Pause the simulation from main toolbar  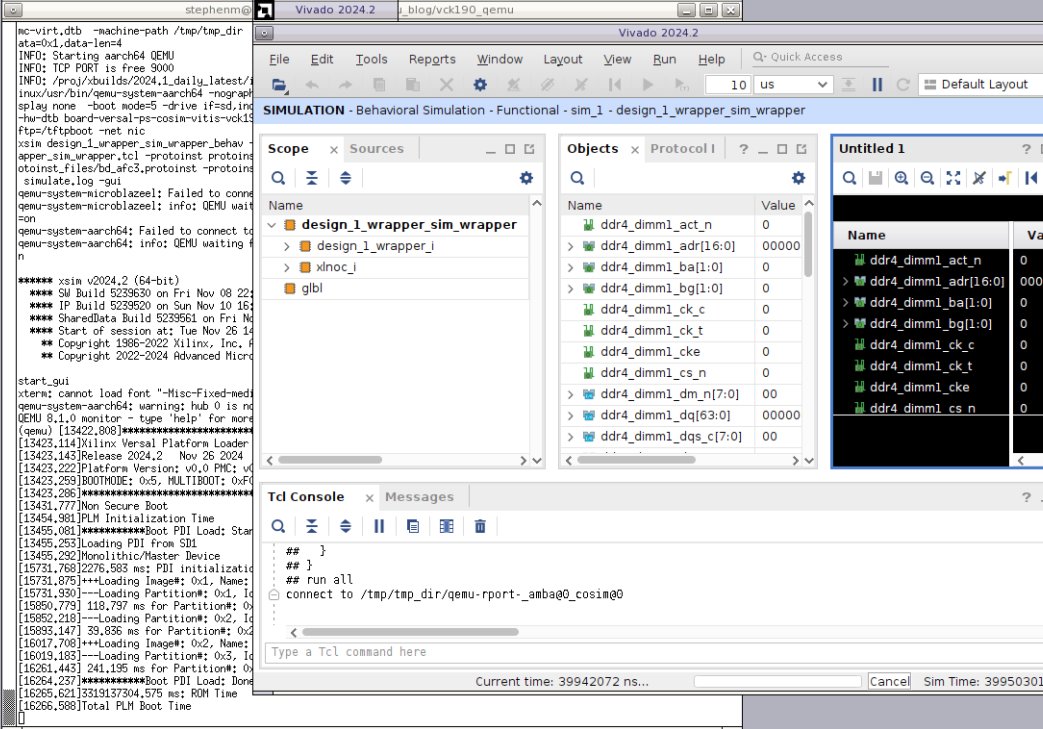coord(877,85)
